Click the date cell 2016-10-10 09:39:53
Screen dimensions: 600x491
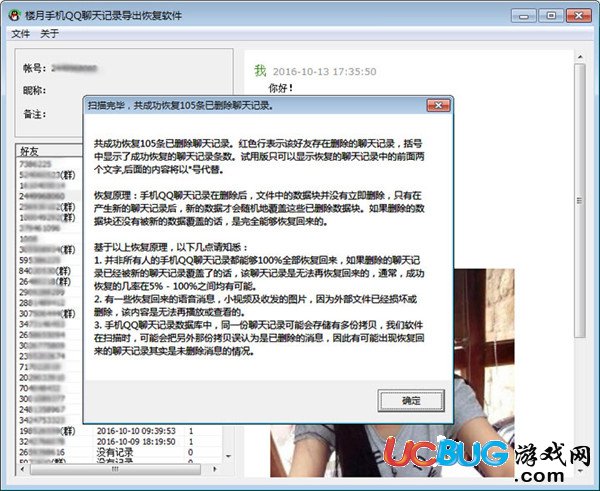point(136,431)
